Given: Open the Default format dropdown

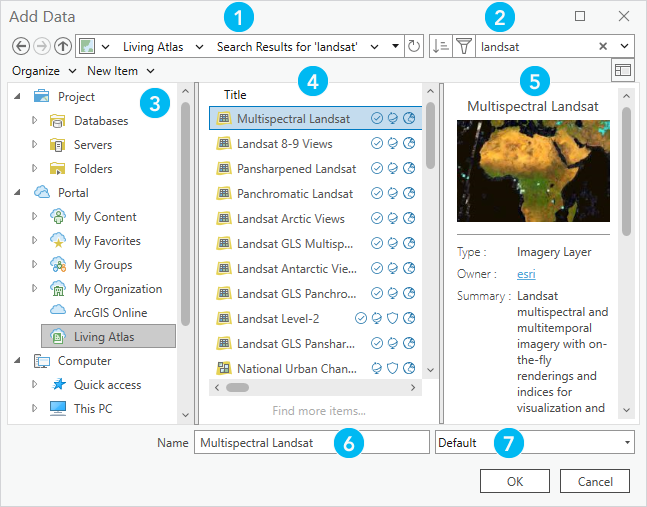Looking at the screenshot, I should [x=534, y=442].
